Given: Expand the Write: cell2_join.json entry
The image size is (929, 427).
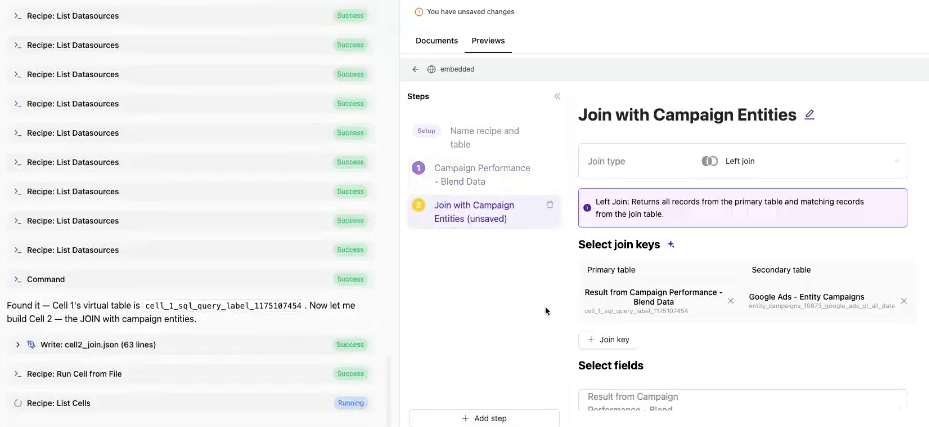Looking at the screenshot, I should [18, 345].
